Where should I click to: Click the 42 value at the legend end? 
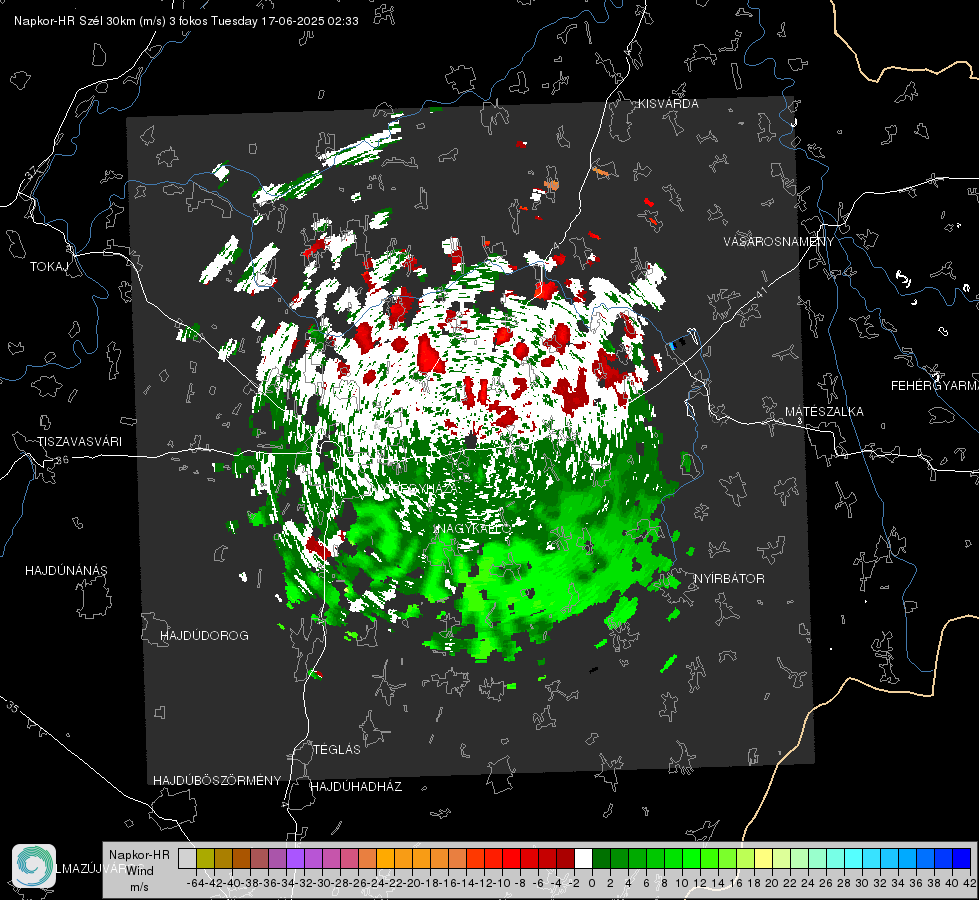coord(969,883)
